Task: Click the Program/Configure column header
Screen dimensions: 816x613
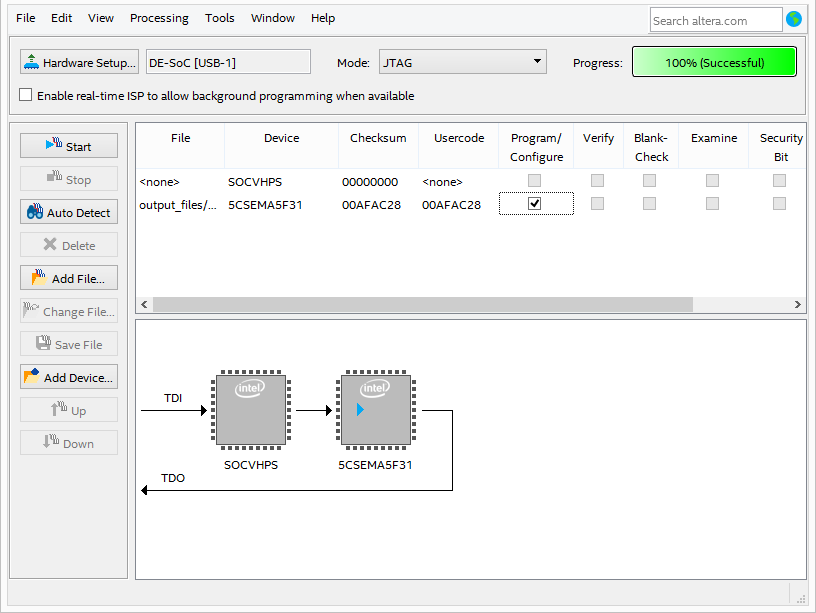Action: tap(536, 147)
